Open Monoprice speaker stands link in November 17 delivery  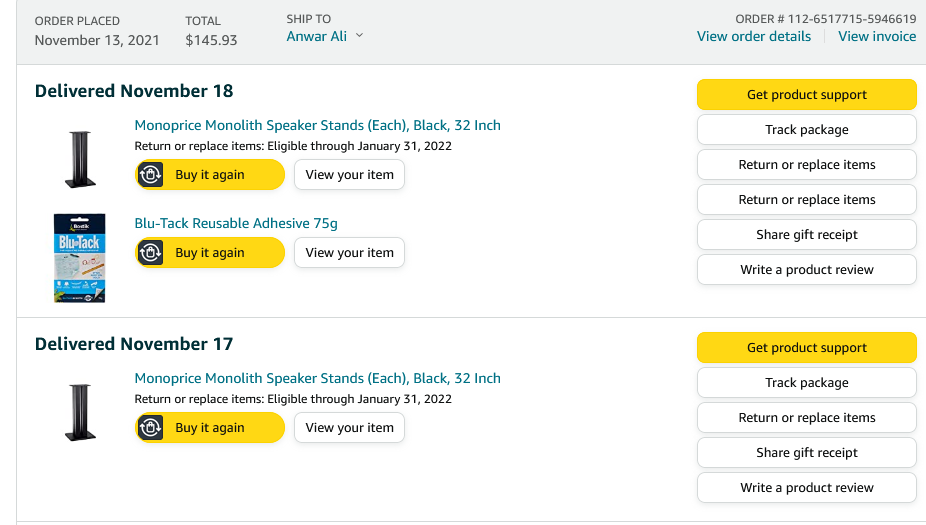coord(317,378)
